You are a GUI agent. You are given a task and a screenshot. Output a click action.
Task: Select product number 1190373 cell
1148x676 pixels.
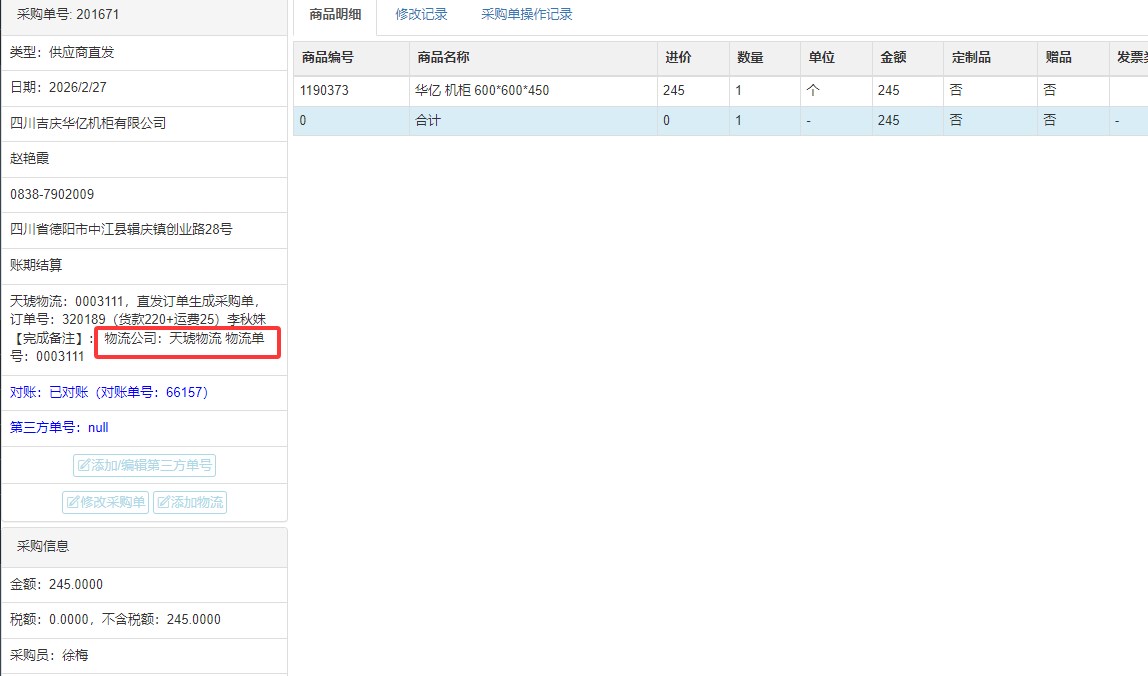(325, 90)
